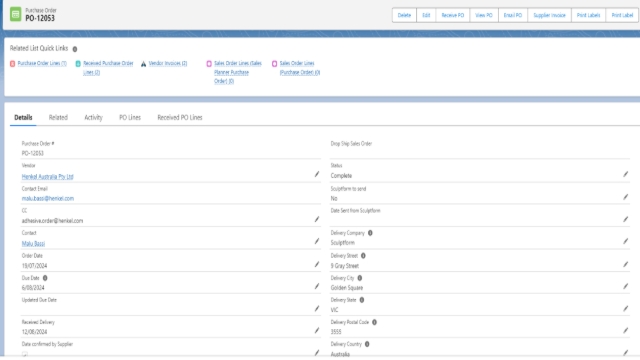Screen dimensions: 640x360
Task: Show Delivery State help info icon
Action: [362, 300]
